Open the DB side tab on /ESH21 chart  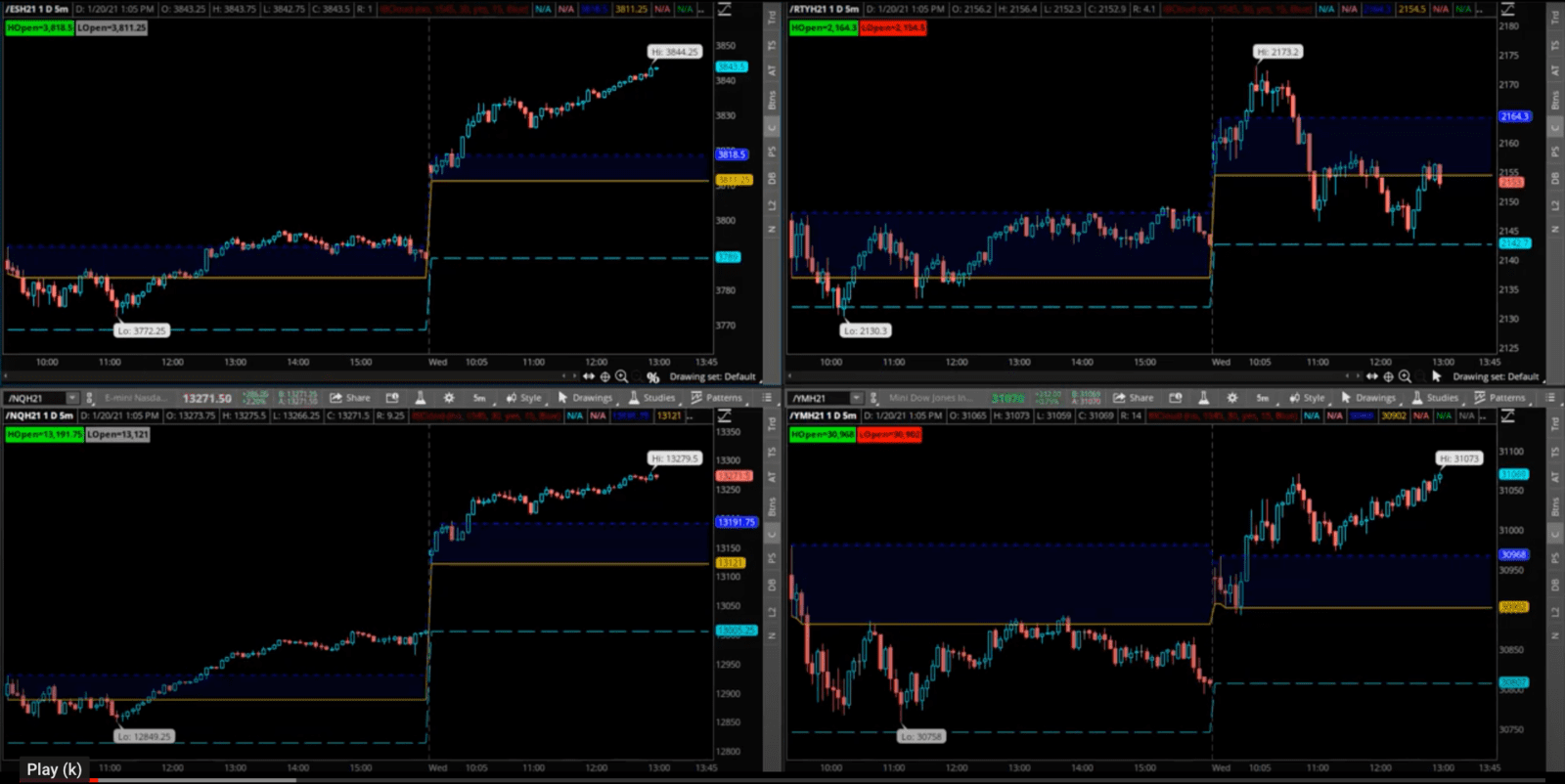coord(772,178)
